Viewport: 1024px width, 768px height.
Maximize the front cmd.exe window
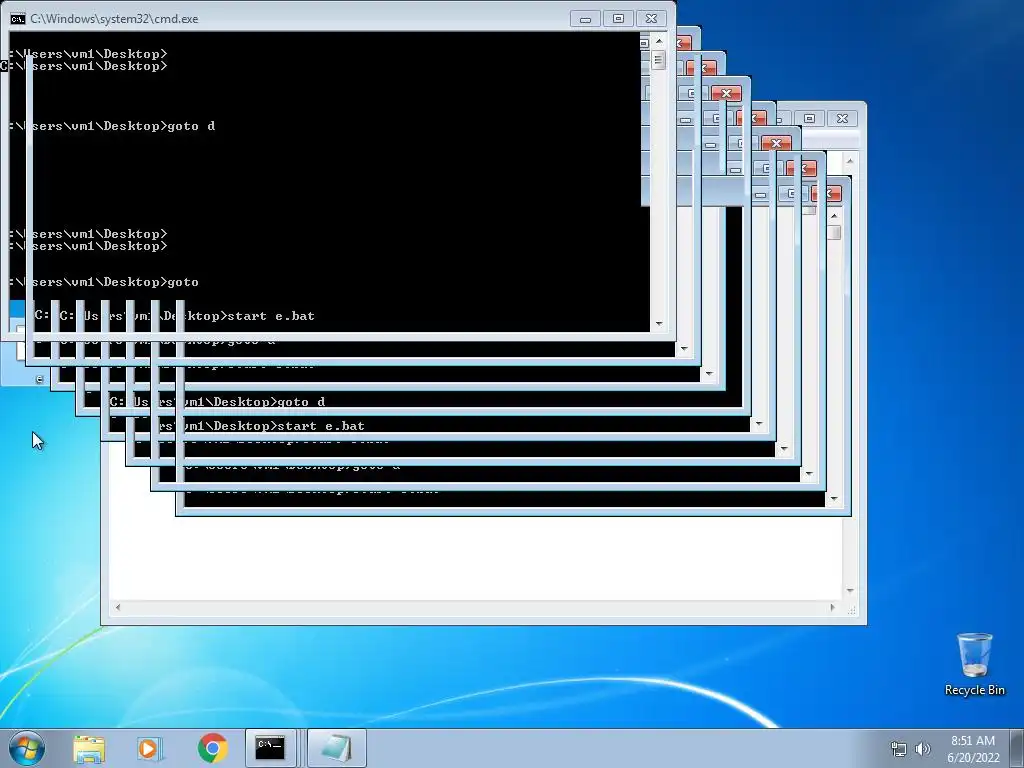[618, 19]
